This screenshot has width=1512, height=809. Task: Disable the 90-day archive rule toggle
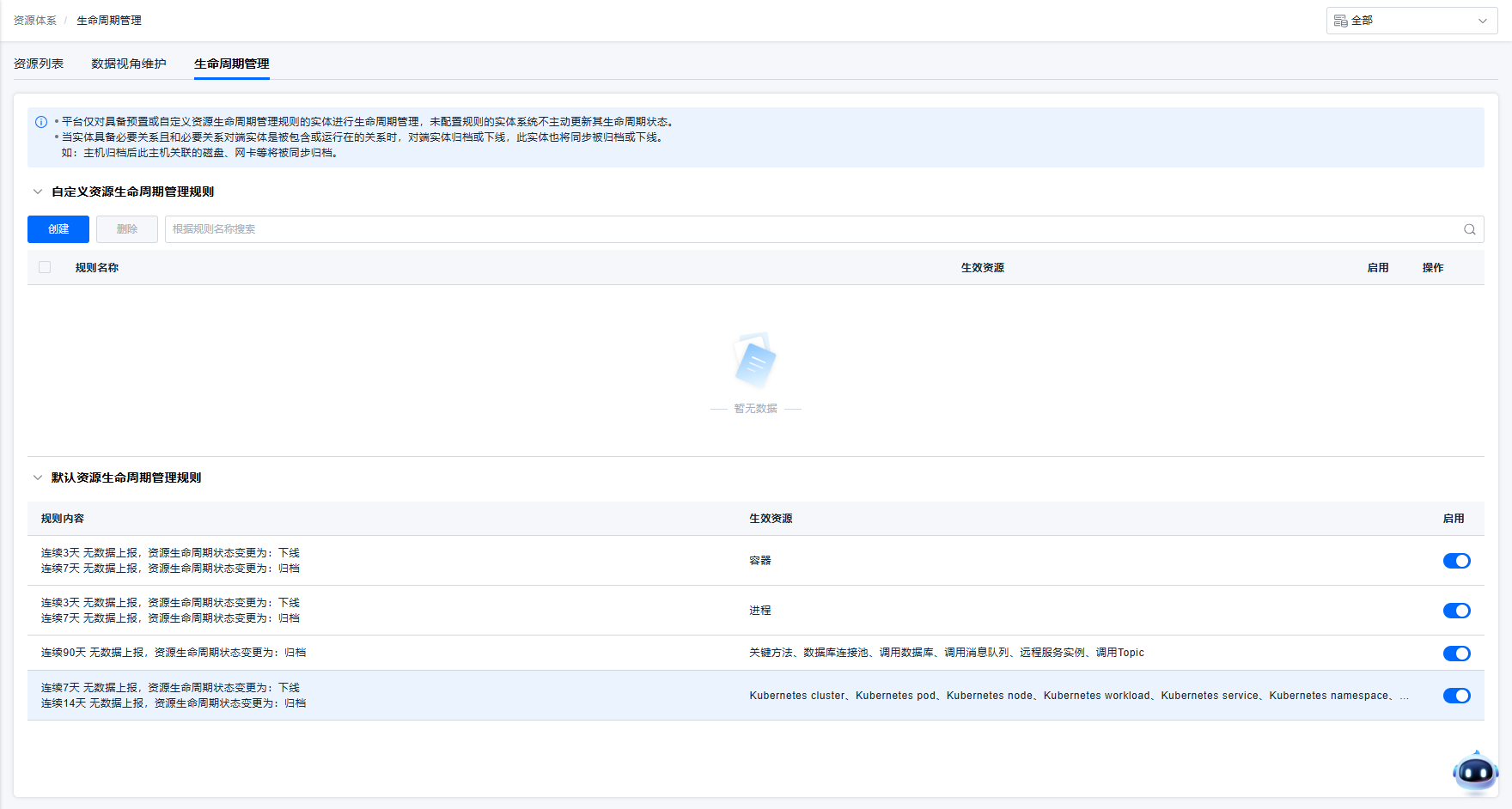pyautogui.click(x=1456, y=654)
